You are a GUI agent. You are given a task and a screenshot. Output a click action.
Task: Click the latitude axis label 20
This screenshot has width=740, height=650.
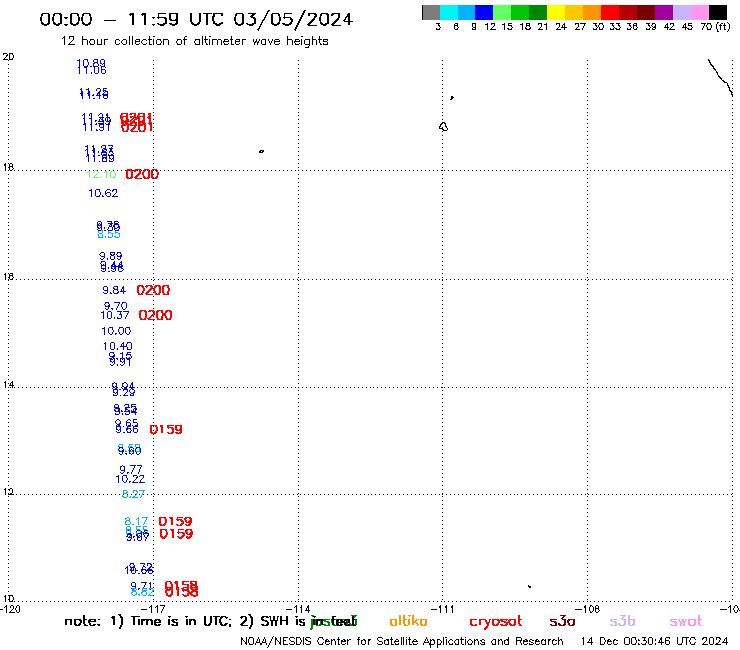(8, 57)
